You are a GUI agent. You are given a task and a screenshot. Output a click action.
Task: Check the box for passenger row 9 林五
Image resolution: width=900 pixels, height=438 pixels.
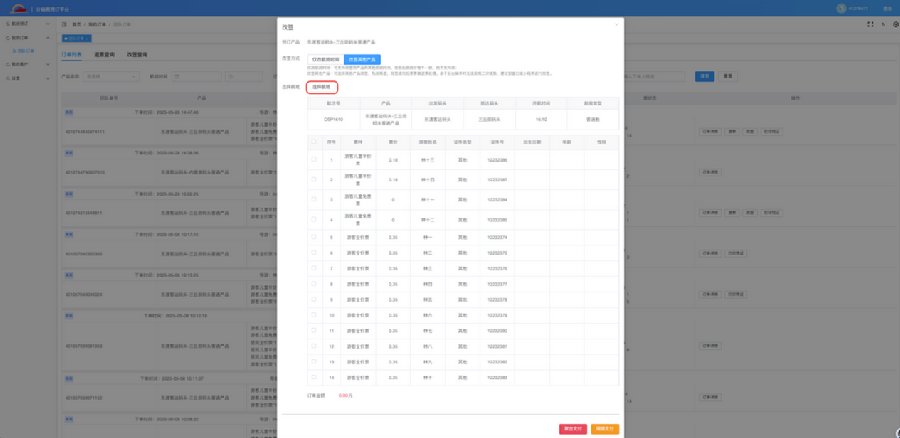313,299
